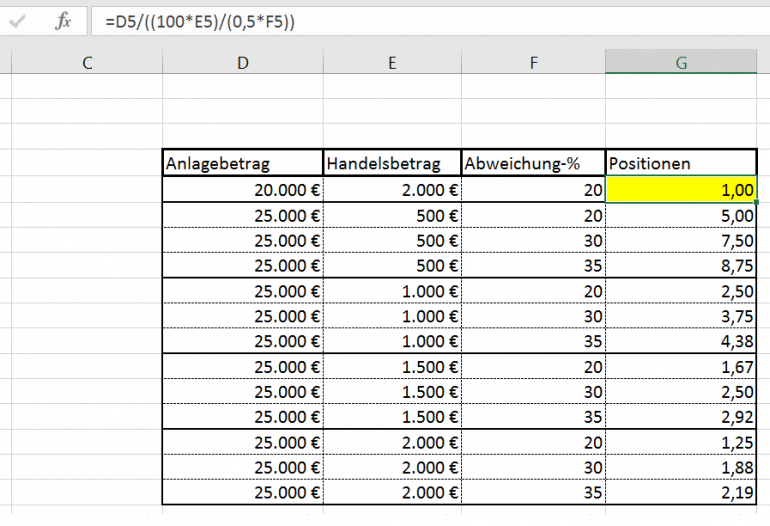Select Positionen cell showing 5,00
The height and width of the screenshot is (526, 770).
pyautogui.click(x=681, y=215)
